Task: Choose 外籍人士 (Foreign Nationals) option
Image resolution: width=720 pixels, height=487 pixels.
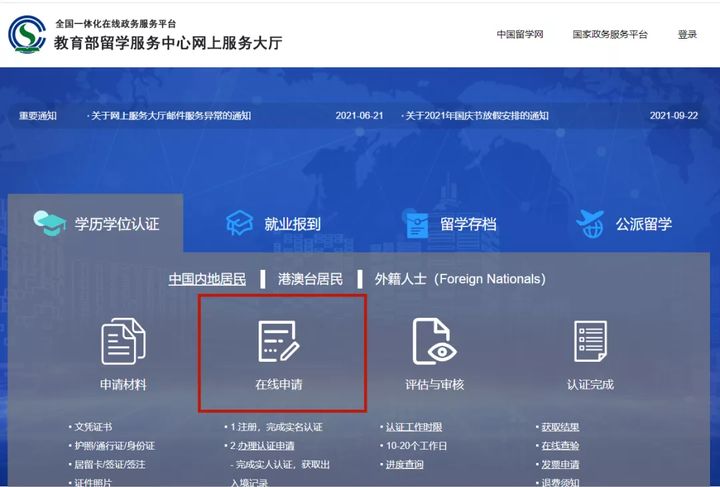Action: (460, 279)
